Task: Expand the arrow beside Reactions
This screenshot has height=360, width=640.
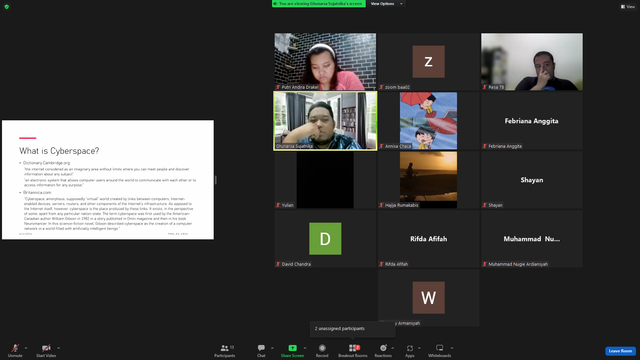Action: pos(393,348)
